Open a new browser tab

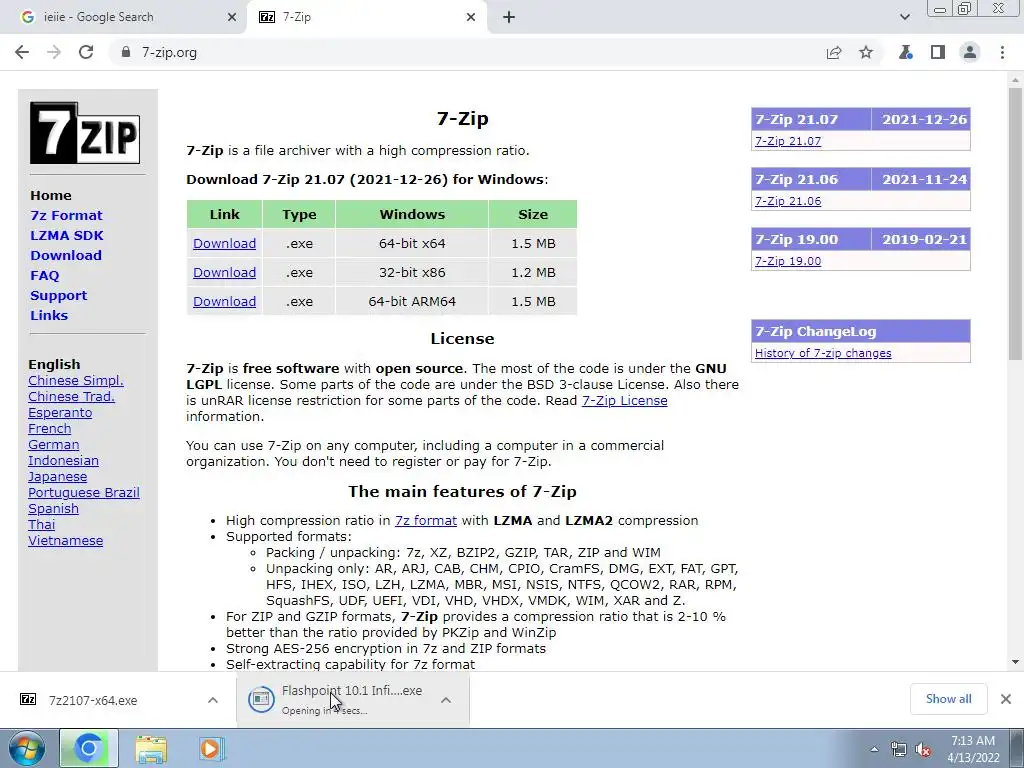tap(509, 18)
